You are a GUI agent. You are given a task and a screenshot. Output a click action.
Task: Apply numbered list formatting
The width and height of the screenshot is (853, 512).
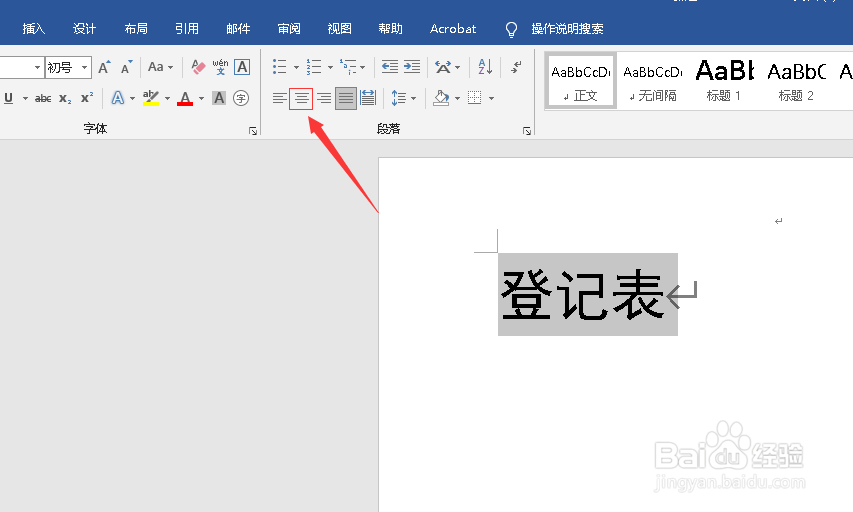click(314, 67)
